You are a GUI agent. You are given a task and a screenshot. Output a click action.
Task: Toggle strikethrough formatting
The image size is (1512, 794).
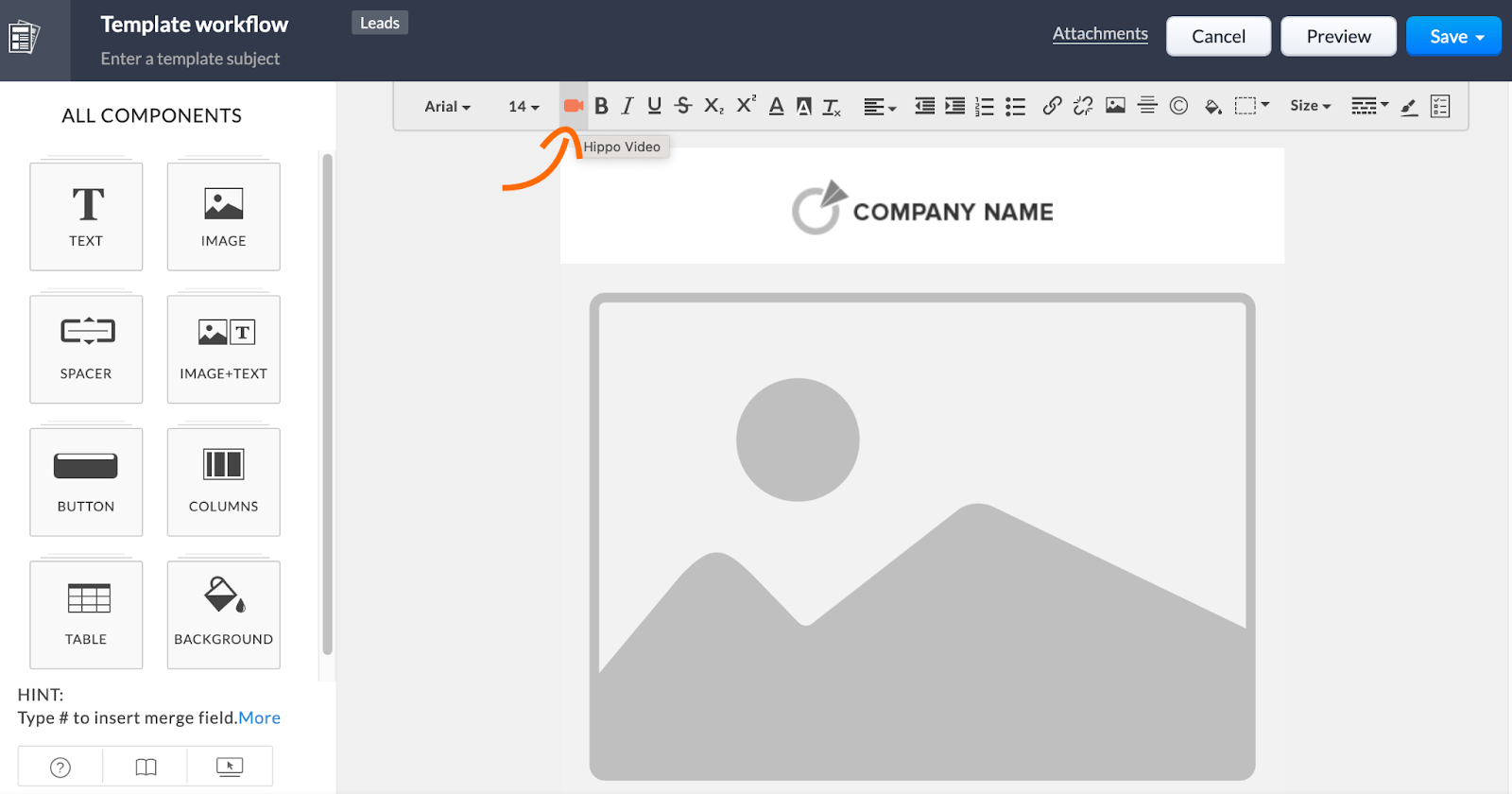coord(683,106)
